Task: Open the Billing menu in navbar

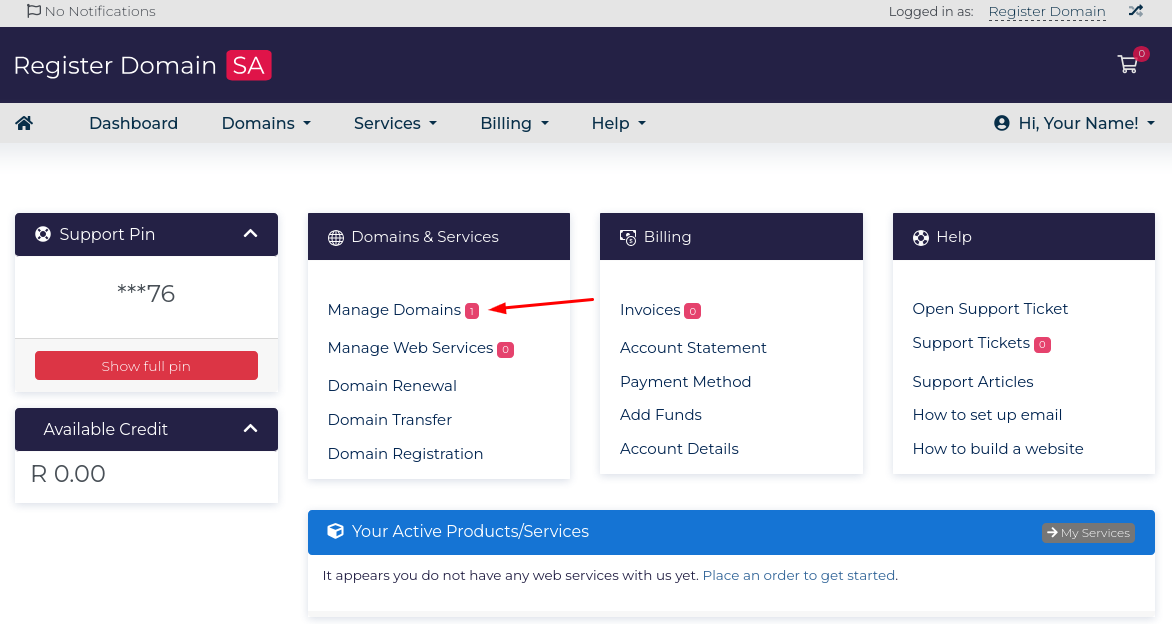Action: tap(514, 123)
